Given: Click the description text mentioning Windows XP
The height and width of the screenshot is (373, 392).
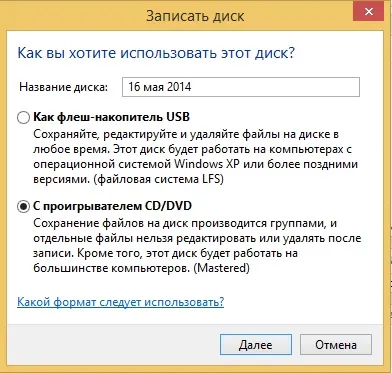Looking at the screenshot, I should coord(196,157).
